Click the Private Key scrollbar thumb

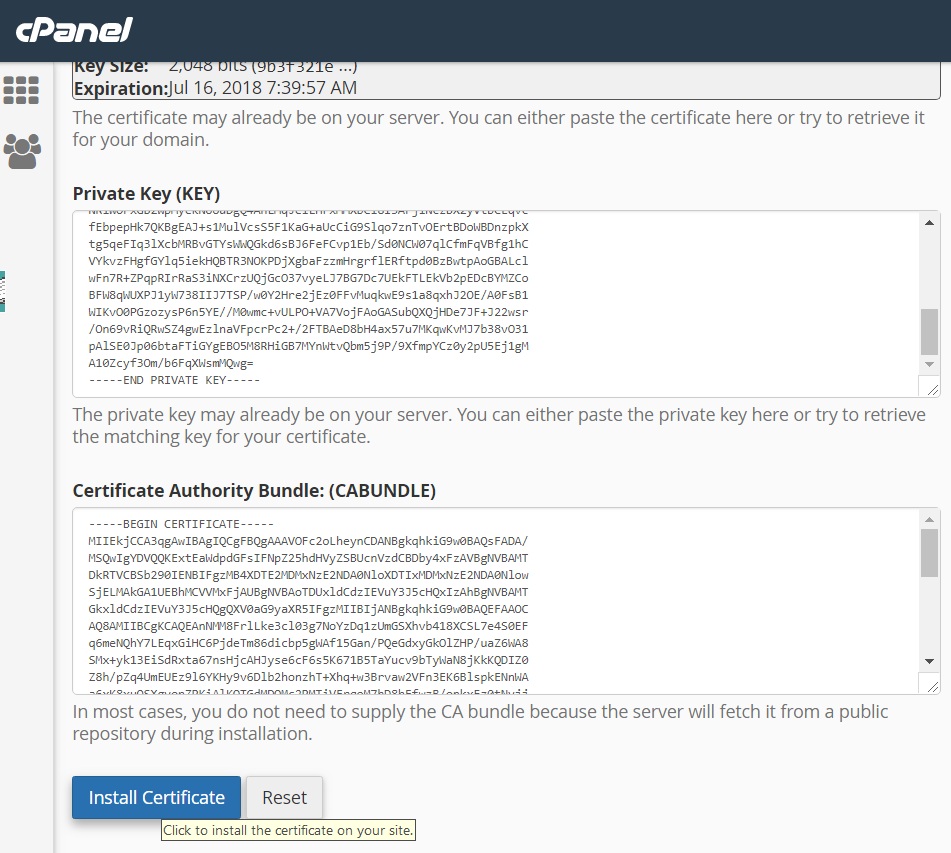(929, 331)
